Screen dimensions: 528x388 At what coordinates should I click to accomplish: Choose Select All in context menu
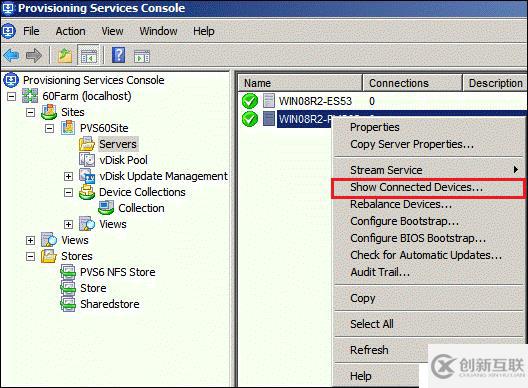(x=371, y=324)
